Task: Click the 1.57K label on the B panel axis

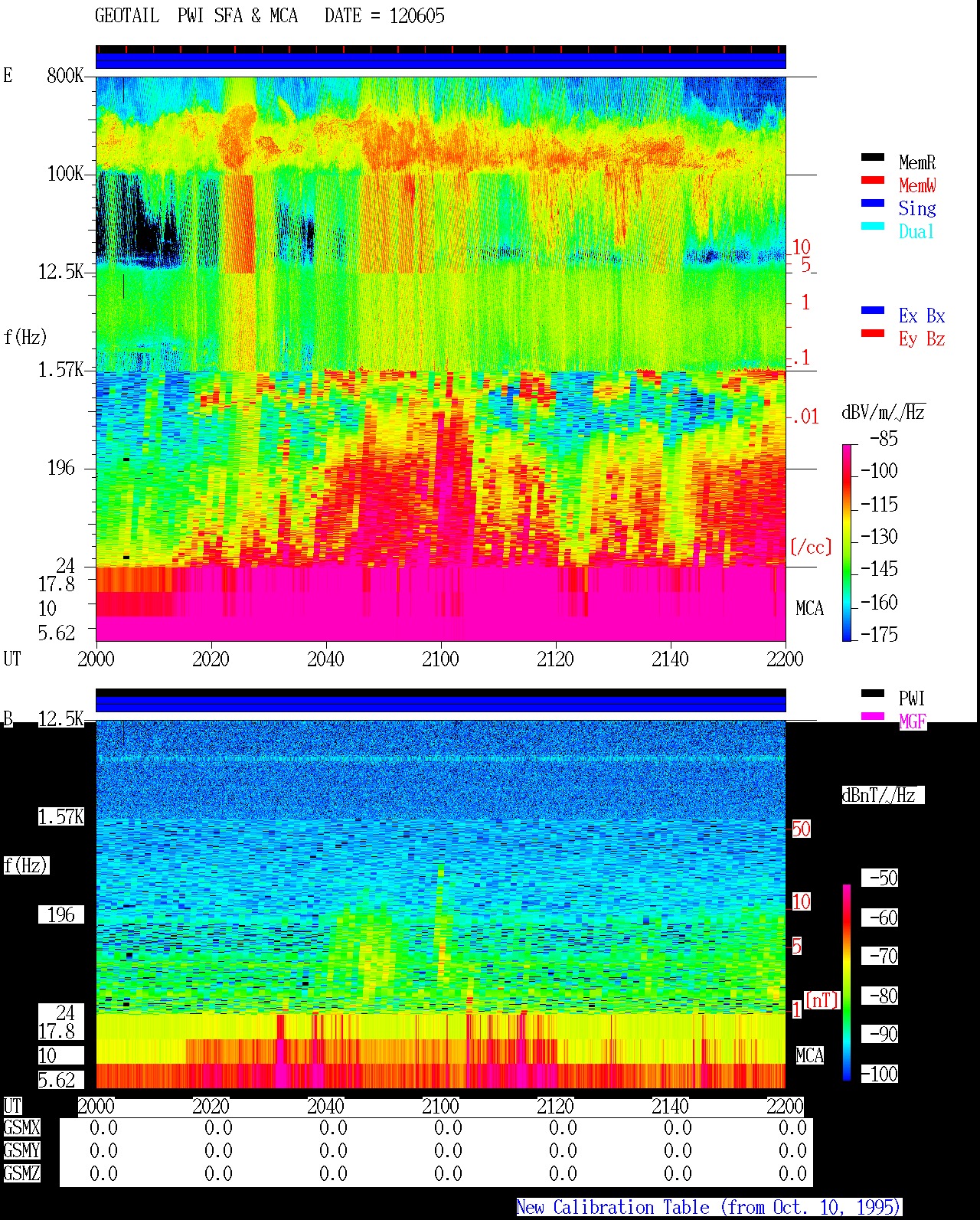Action: (x=61, y=817)
